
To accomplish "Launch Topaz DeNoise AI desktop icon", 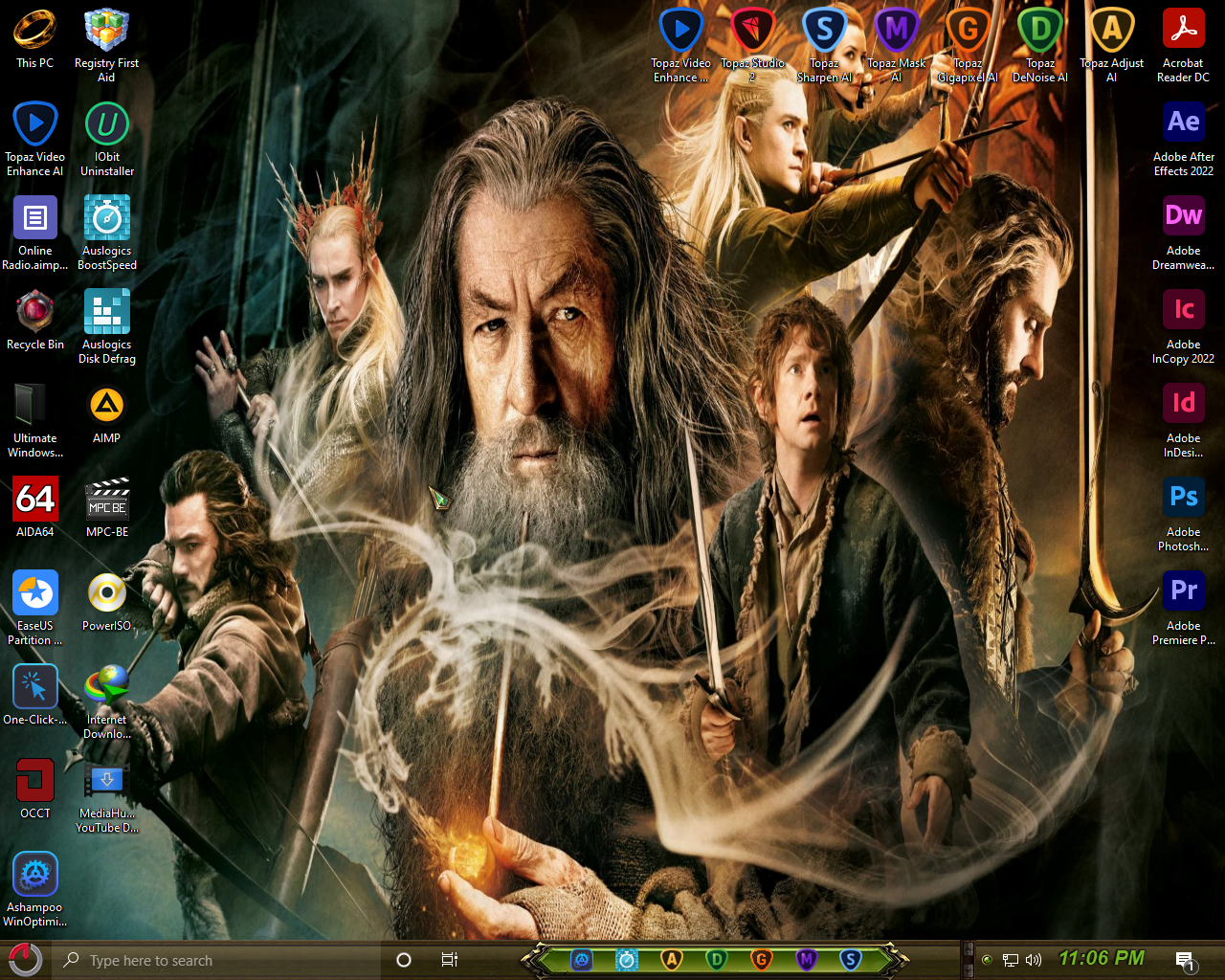I will [x=1039, y=45].
